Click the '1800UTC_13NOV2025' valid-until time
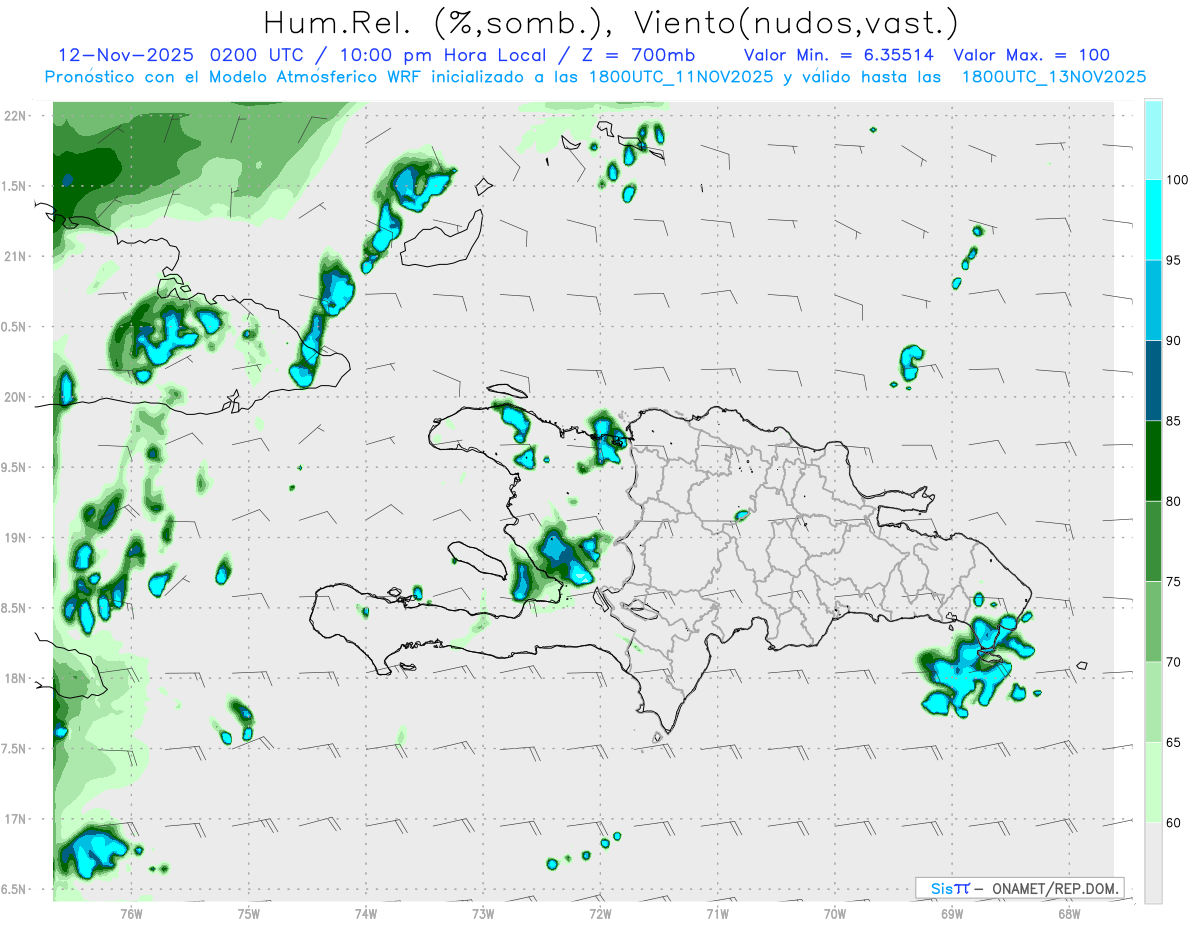1200x927 pixels. click(x=1053, y=77)
